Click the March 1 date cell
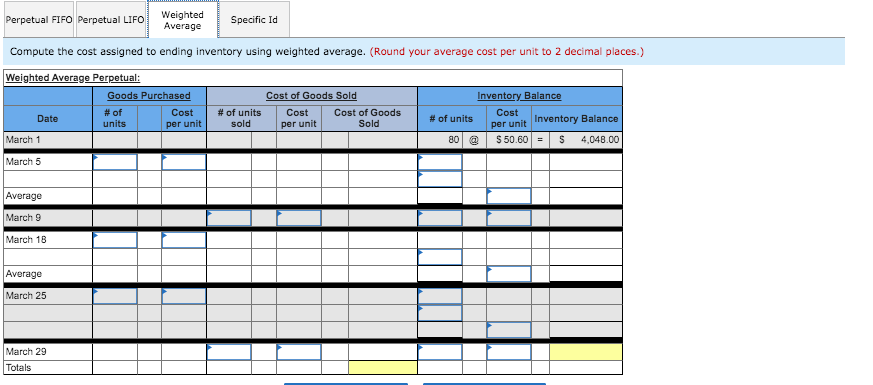873x385 pixels. tap(48, 140)
